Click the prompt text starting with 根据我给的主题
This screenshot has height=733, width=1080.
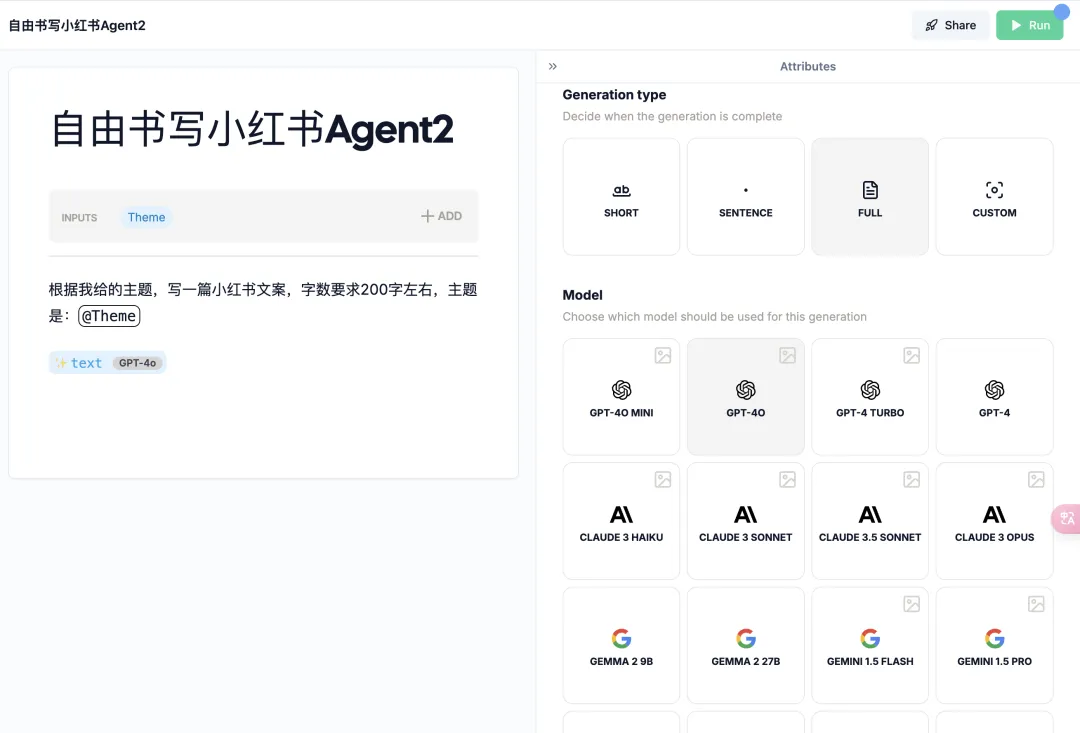(263, 302)
